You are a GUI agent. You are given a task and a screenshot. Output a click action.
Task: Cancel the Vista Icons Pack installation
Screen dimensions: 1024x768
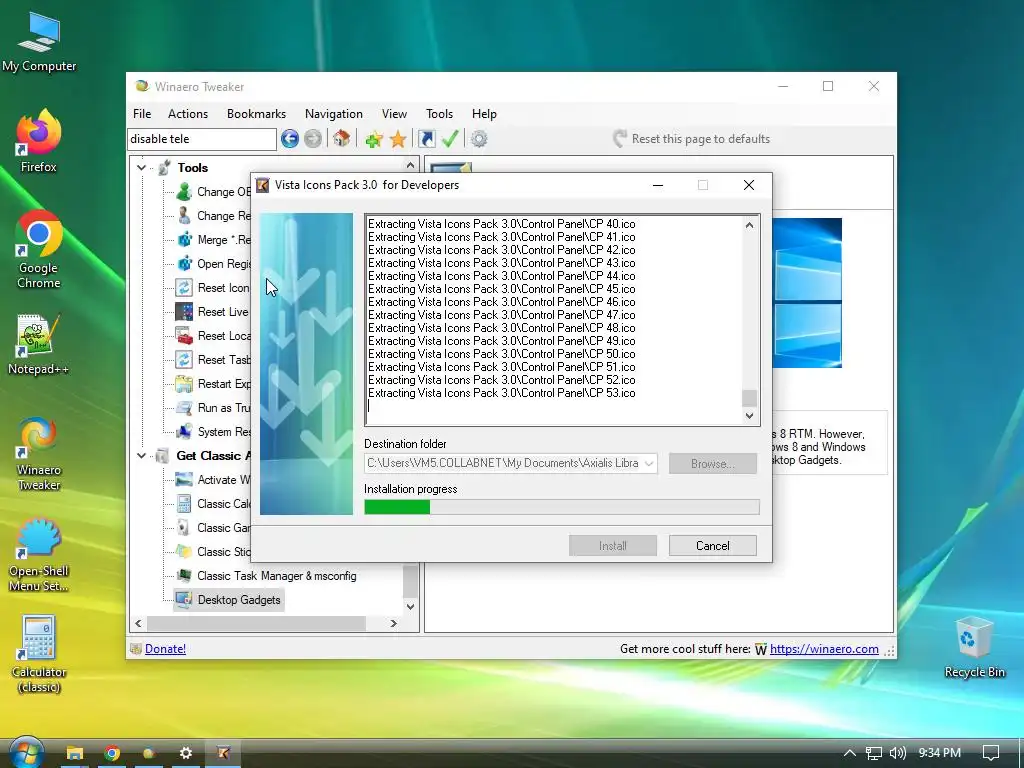(x=712, y=546)
